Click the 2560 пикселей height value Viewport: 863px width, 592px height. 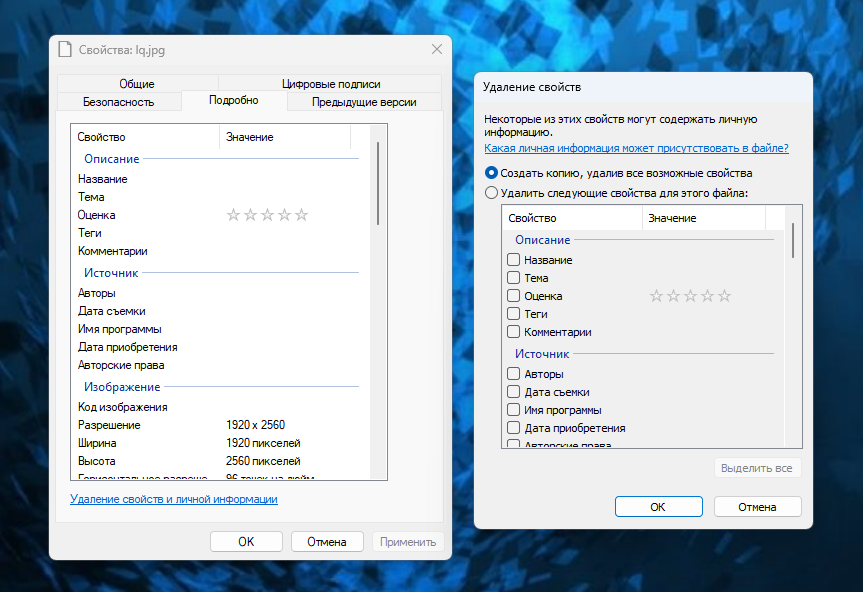point(263,461)
